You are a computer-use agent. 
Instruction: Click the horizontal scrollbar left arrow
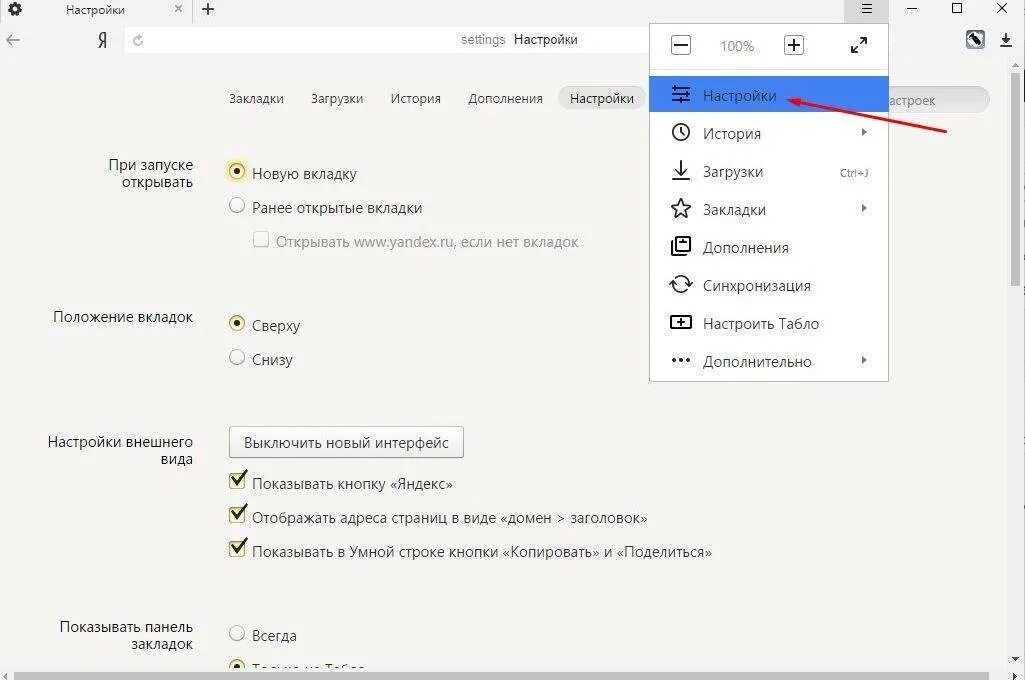point(6,675)
